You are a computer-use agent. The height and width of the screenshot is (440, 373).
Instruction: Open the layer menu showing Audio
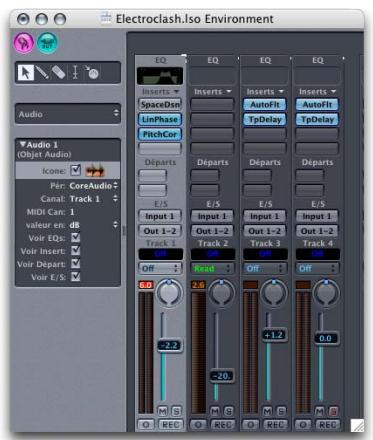[68, 114]
